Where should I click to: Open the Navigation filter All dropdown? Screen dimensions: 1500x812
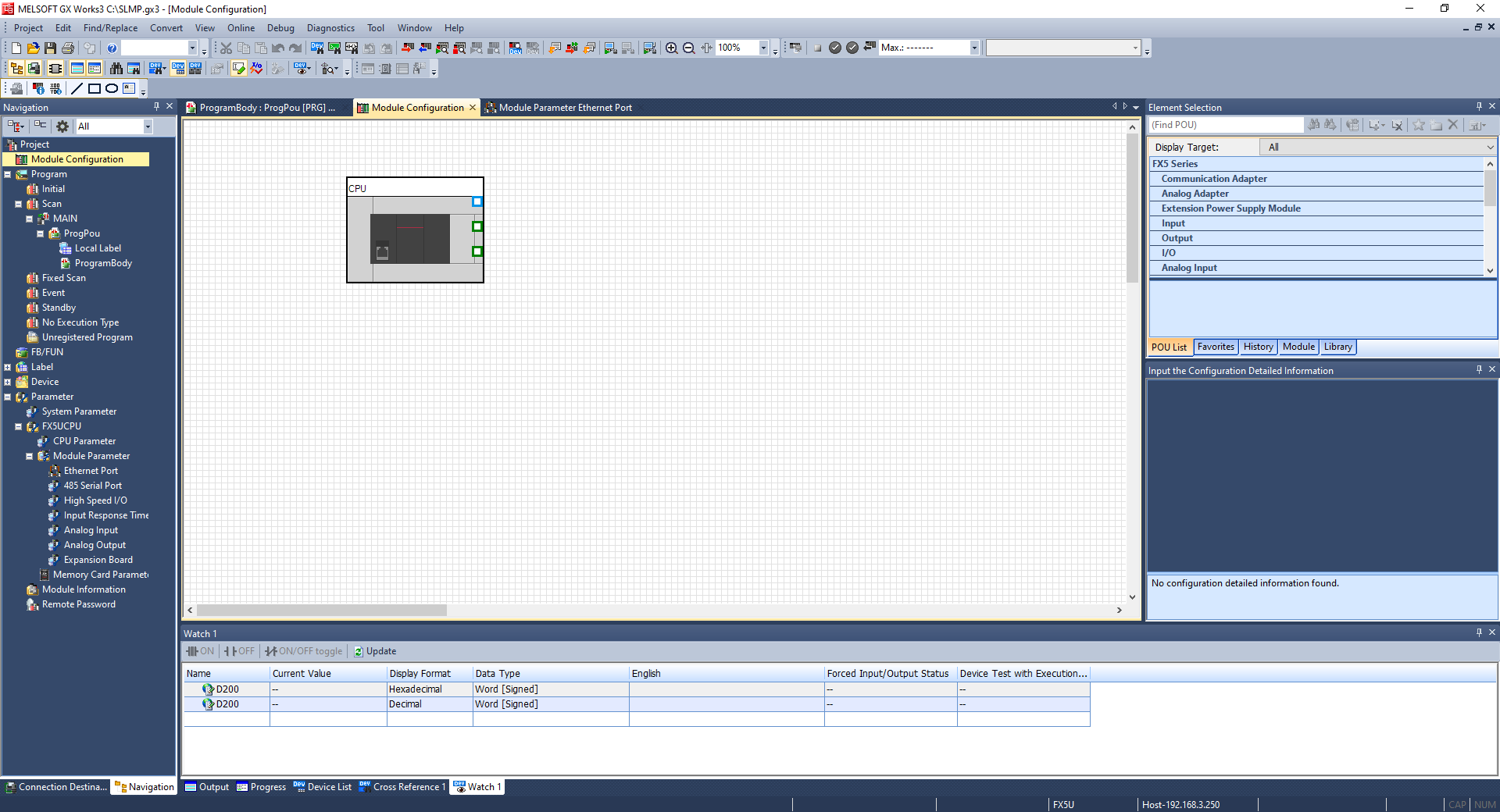coord(148,126)
